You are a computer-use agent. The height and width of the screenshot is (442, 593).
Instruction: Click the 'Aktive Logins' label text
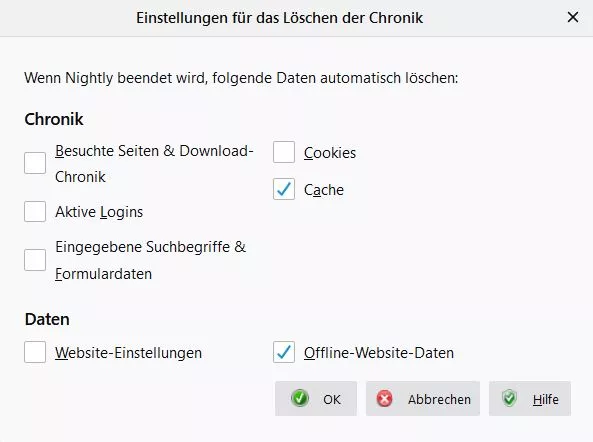click(x=99, y=212)
